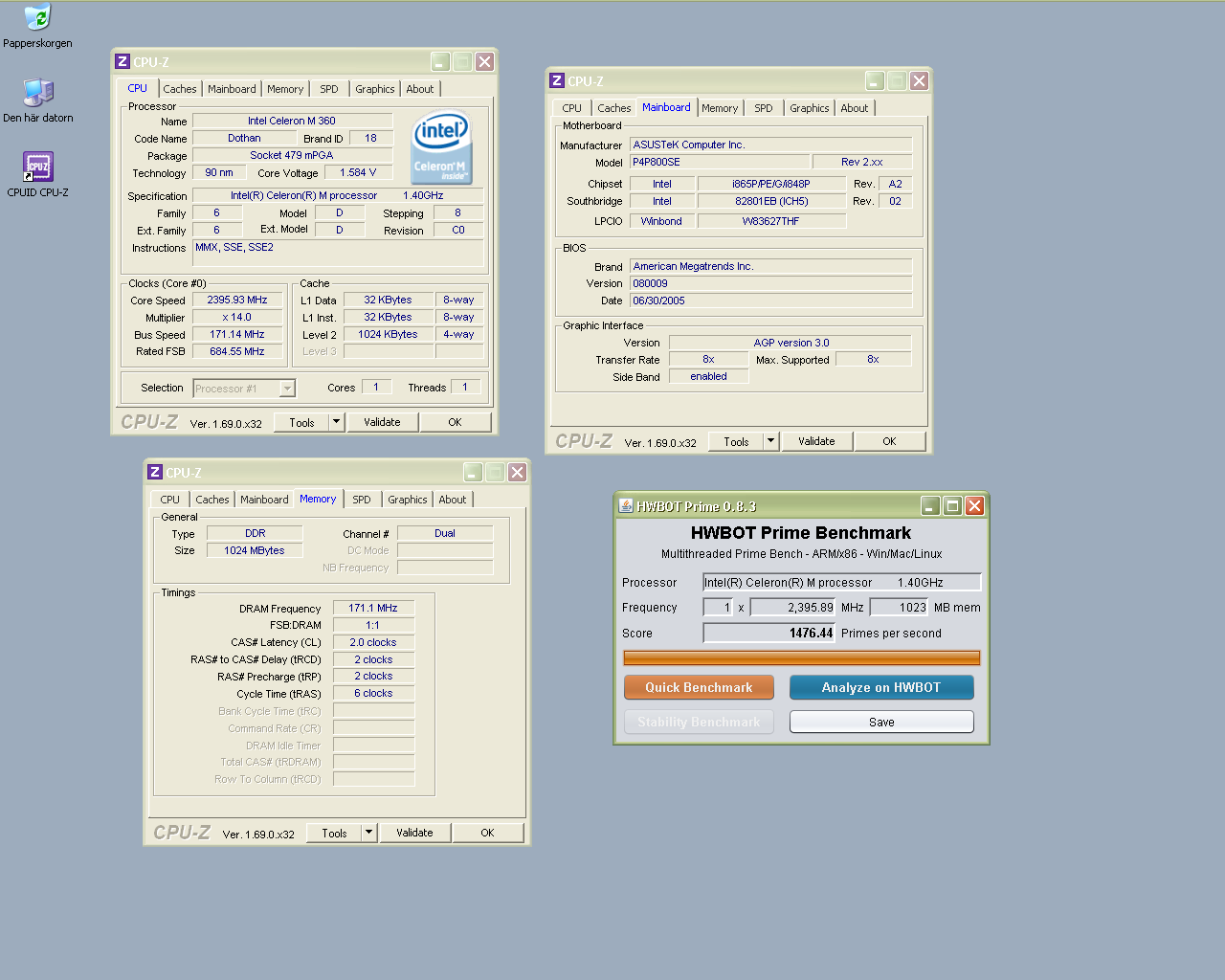The image size is (1225, 980).
Task: Click Validate in CPU tab window
Action: click(382, 422)
